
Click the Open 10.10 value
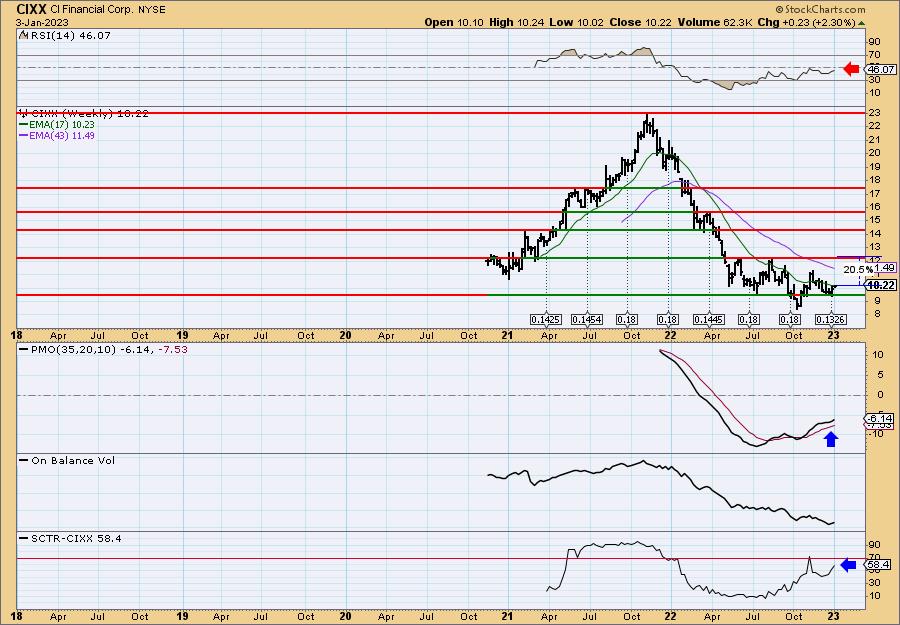(455, 22)
